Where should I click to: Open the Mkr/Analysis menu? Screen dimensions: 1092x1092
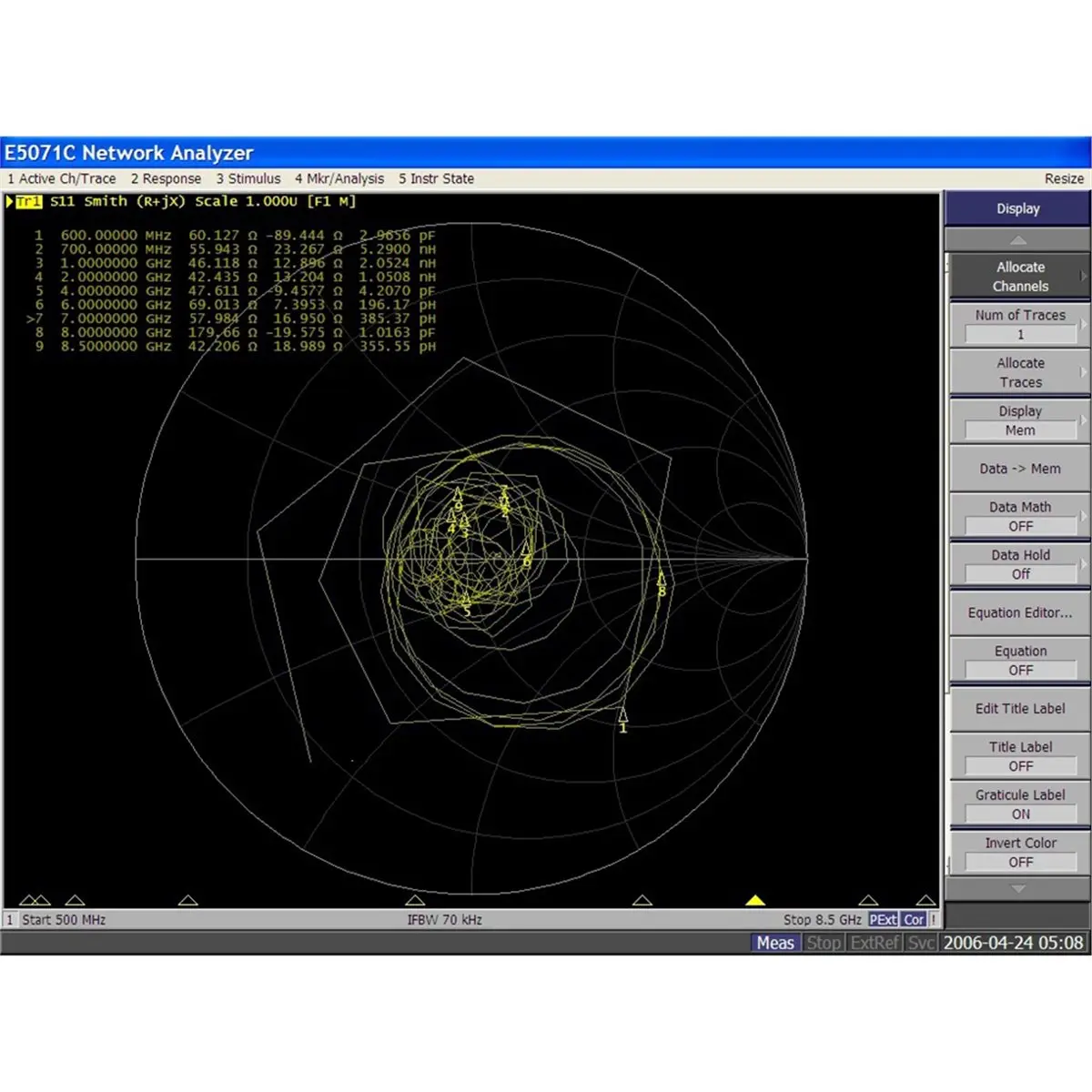339,179
